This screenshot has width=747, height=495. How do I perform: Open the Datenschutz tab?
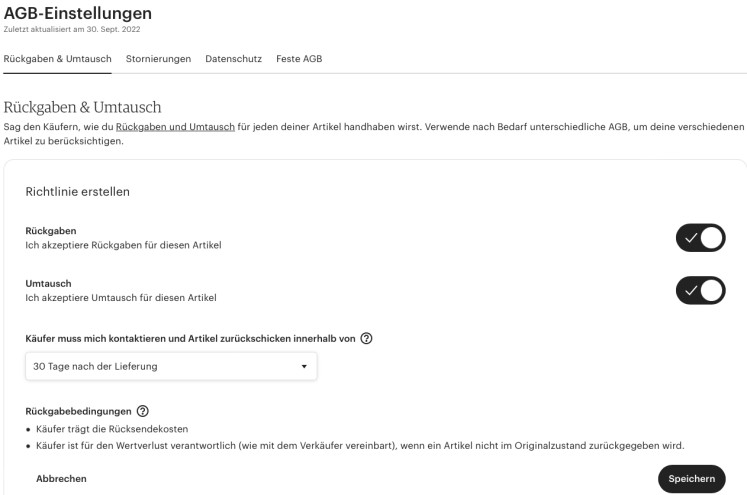[x=233, y=59]
